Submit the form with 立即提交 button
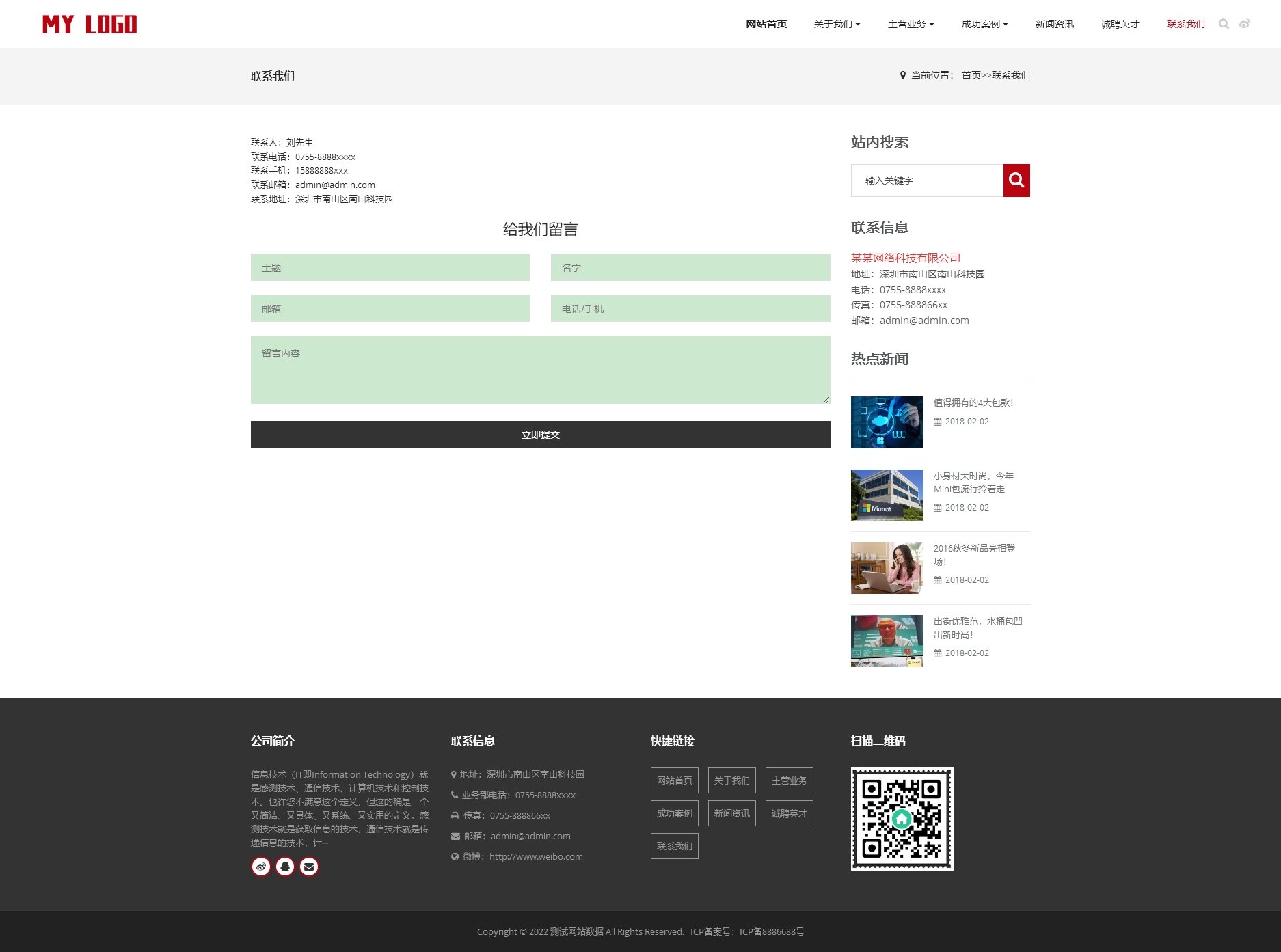1281x952 pixels. (540, 435)
